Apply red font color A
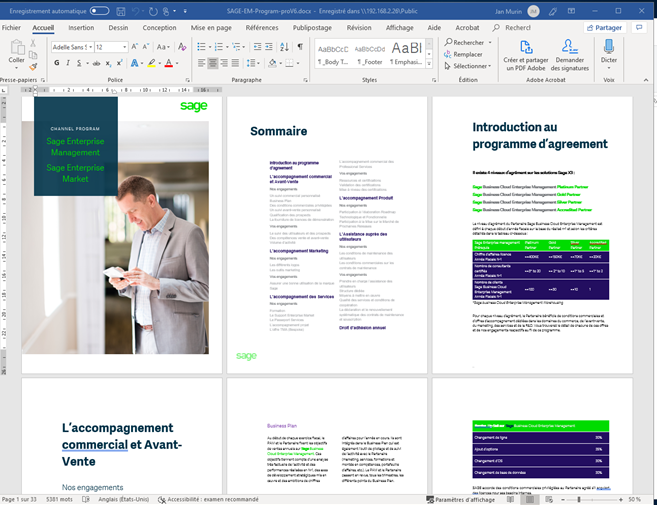 pyautogui.click(x=168, y=63)
